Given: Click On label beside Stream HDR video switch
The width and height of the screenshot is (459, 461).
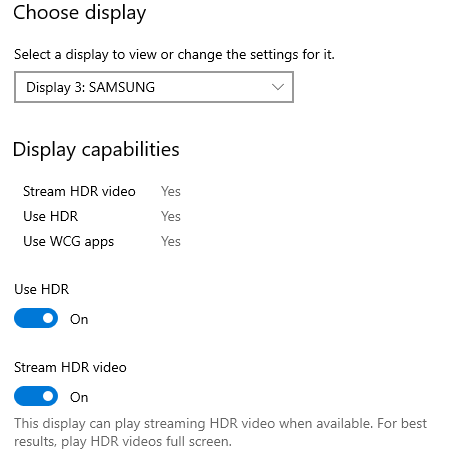Looking at the screenshot, I should (79, 397).
